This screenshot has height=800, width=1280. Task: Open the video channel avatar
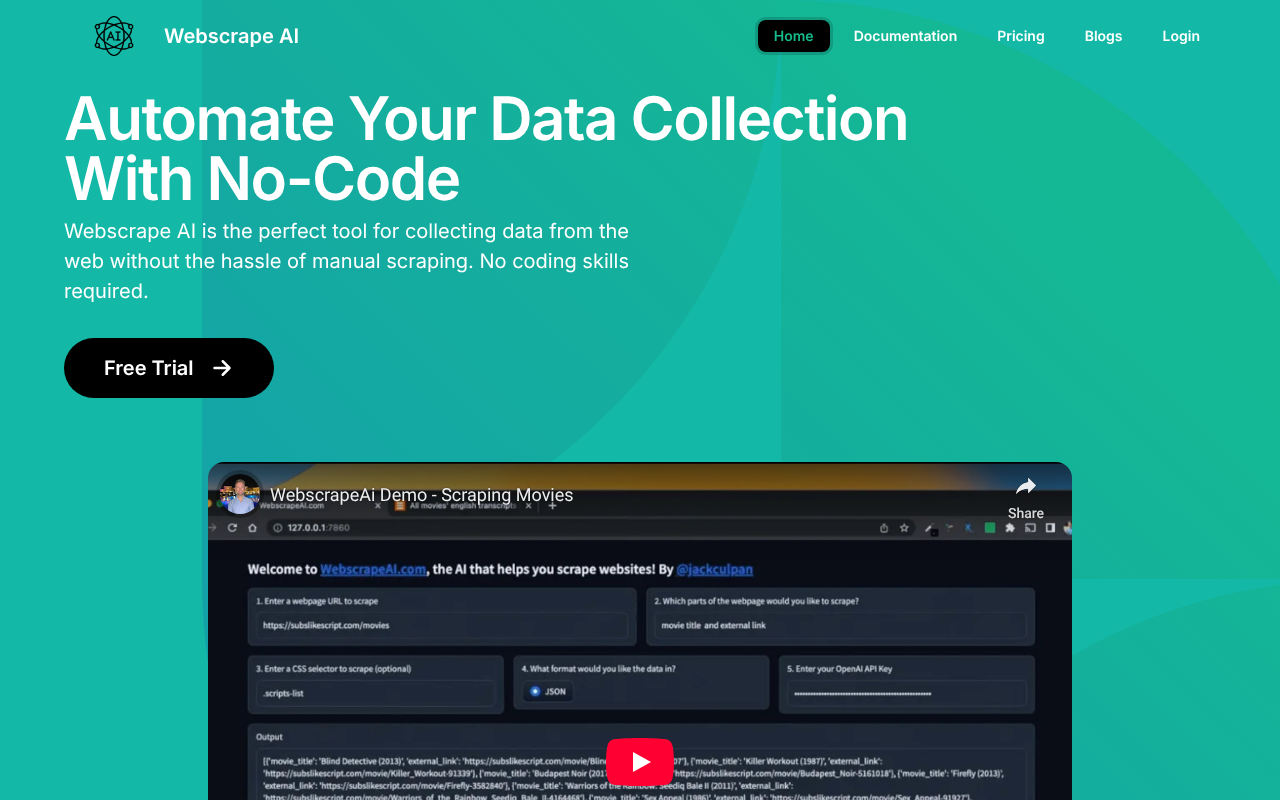point(240,494)
